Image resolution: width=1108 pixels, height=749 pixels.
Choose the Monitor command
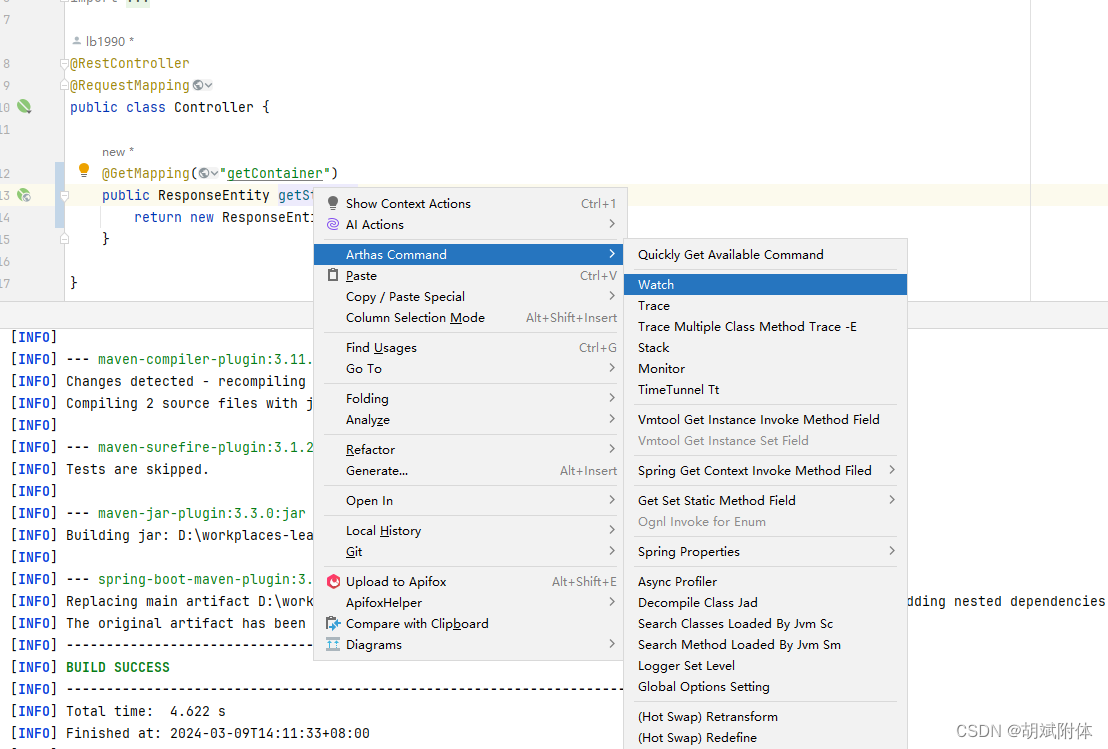[765, 369]
